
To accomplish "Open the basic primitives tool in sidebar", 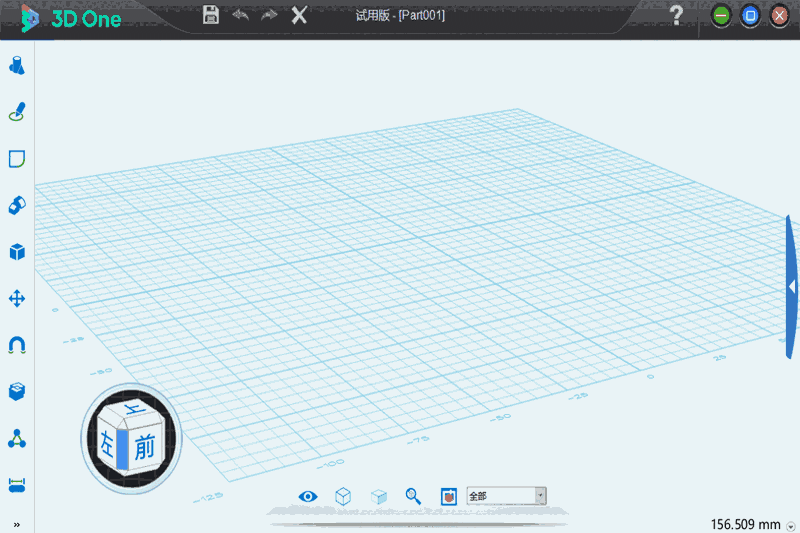I will (16, 66).
